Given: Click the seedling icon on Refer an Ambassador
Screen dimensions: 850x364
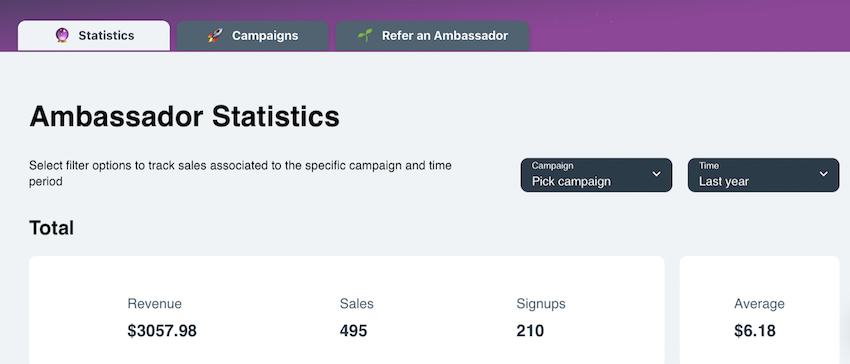Looking at the screenshot, I should click(365, 36).
